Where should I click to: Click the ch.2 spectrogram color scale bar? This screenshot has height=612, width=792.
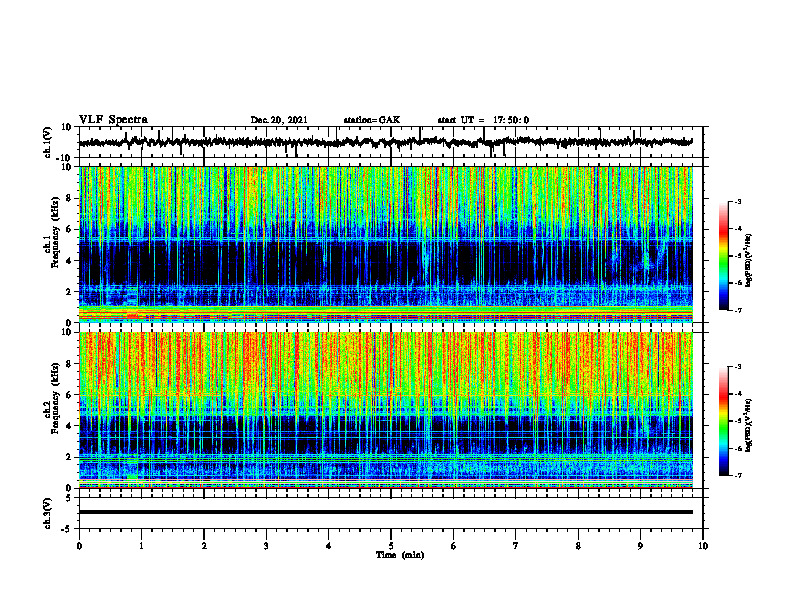[724, 421]
